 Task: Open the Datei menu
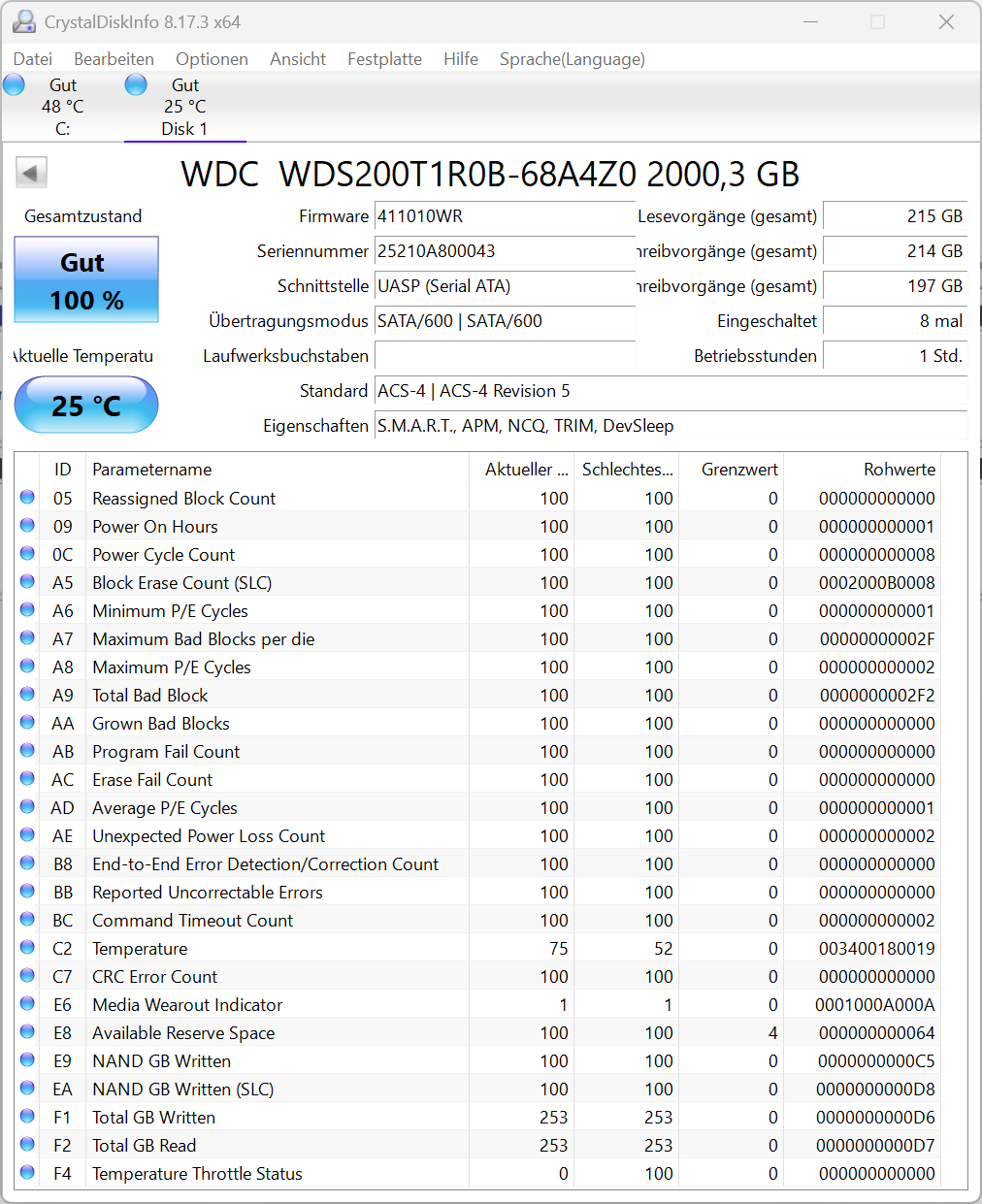click(x=33, y=59)
